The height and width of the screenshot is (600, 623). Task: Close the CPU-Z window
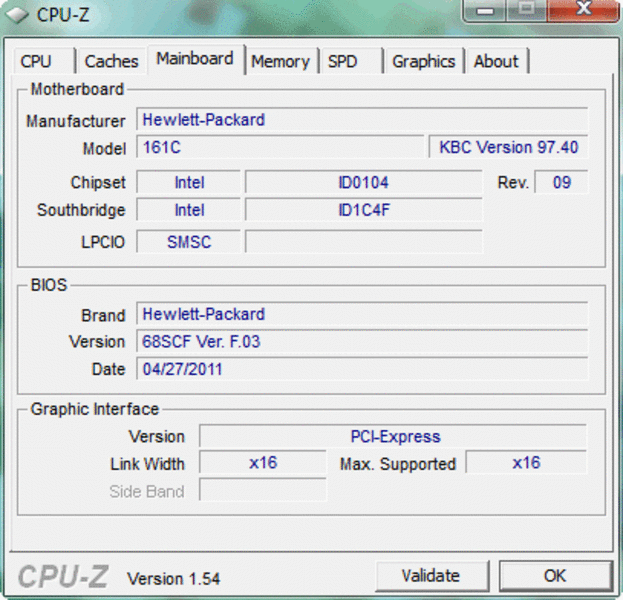(x=584, y=10)
